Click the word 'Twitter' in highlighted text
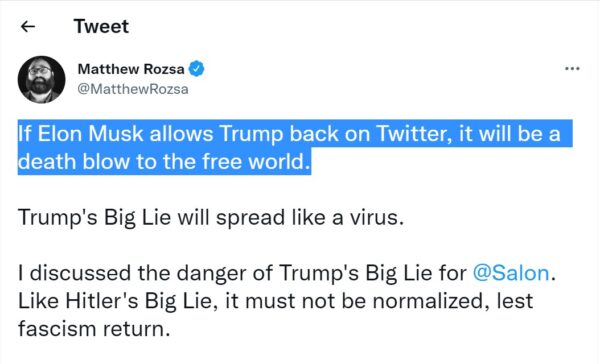This screenshot has width=600, height=364. pos(412,134)
